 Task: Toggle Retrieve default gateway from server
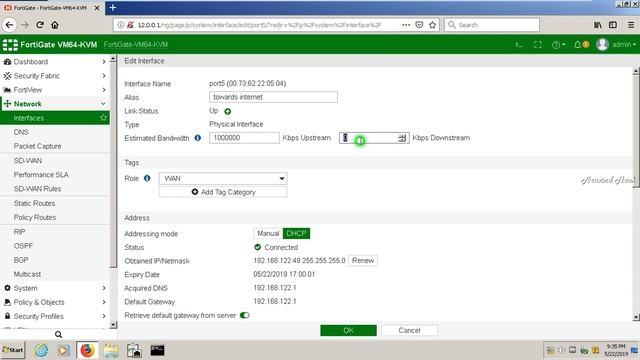244,316
